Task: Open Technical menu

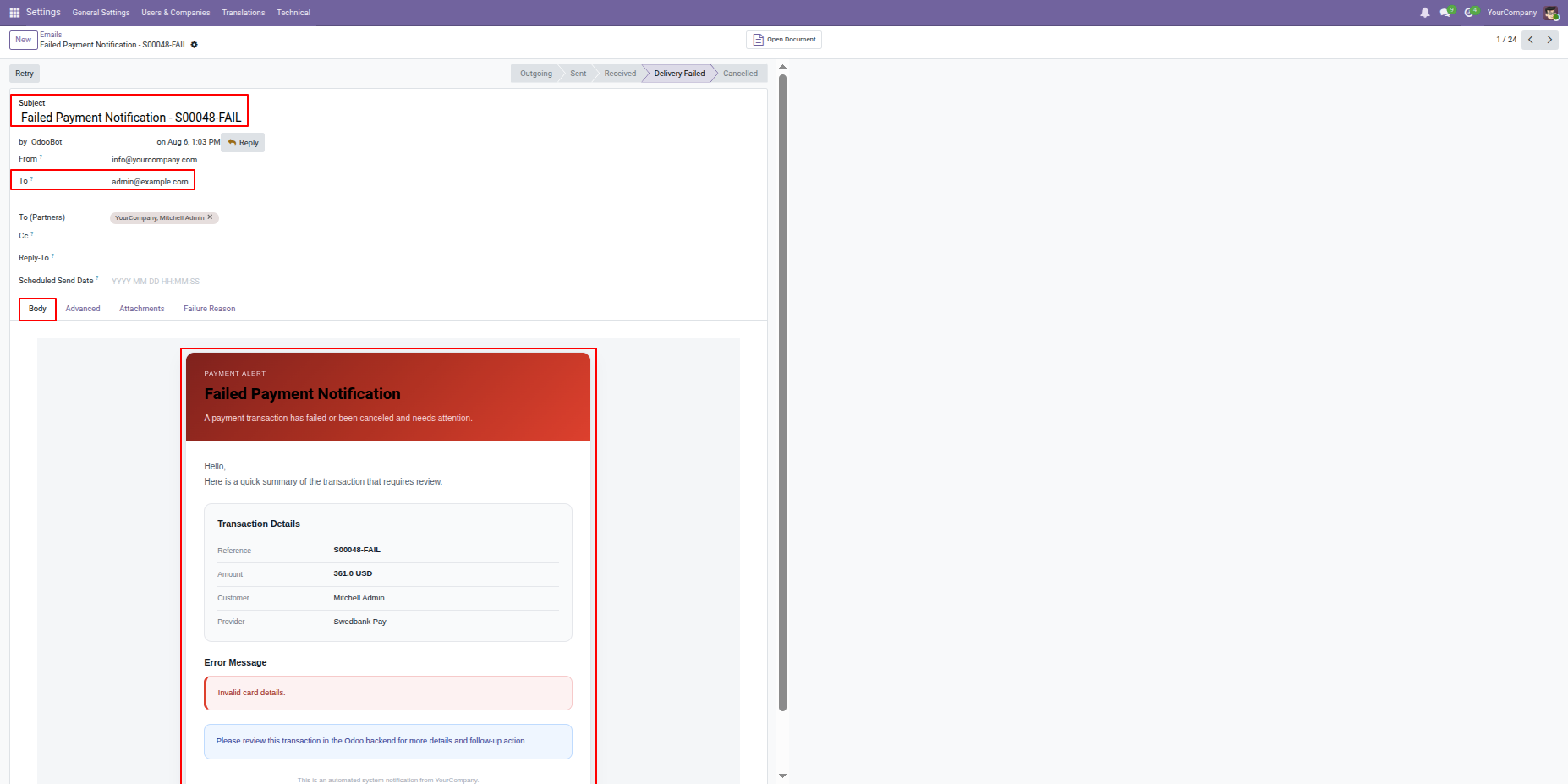Action: point(293,13)
